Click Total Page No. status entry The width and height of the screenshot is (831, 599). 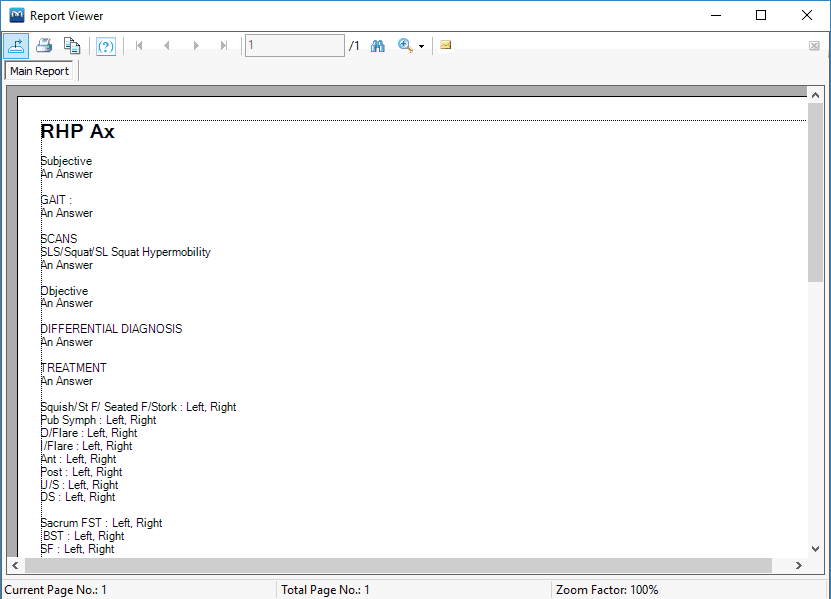pyautogui.click(x=325, y=590)
